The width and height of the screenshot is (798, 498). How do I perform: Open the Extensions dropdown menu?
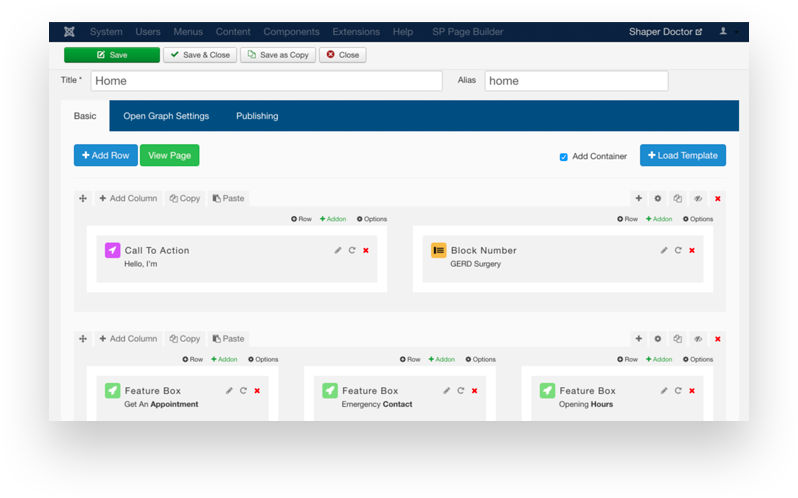[x=356, y=32]
